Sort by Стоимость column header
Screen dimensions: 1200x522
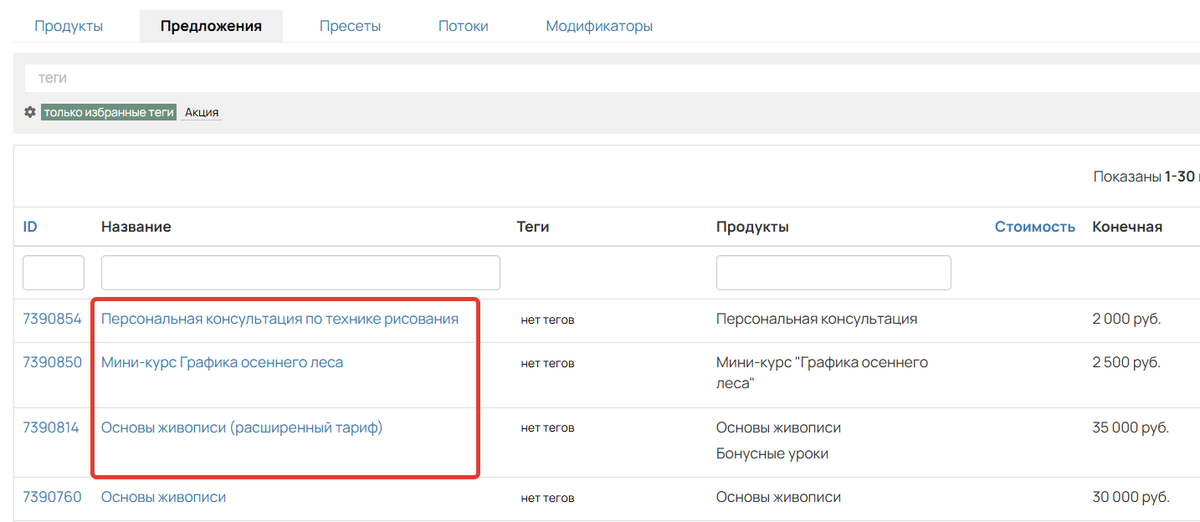1035,227
